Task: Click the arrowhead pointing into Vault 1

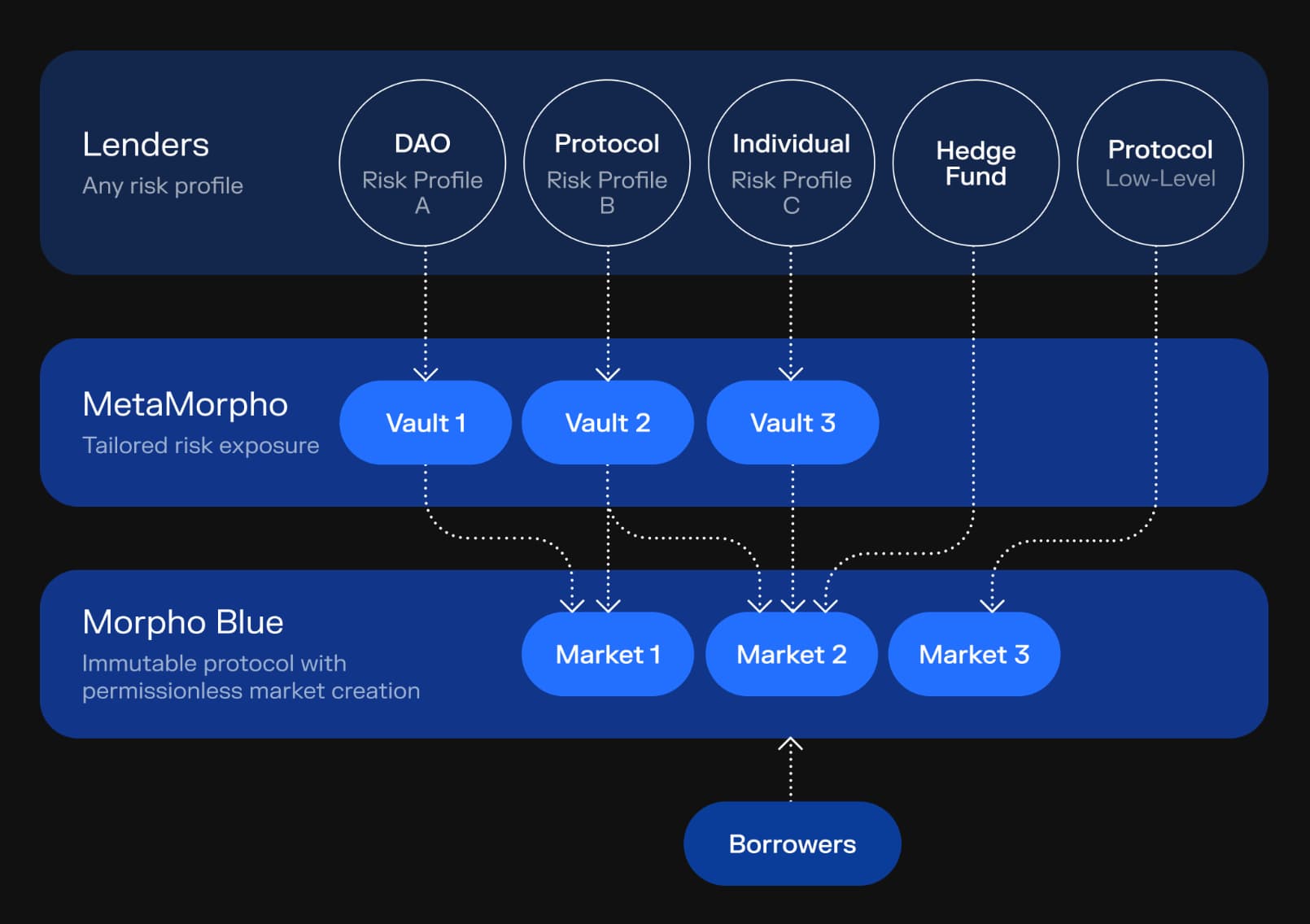Action: click(426, 373)
